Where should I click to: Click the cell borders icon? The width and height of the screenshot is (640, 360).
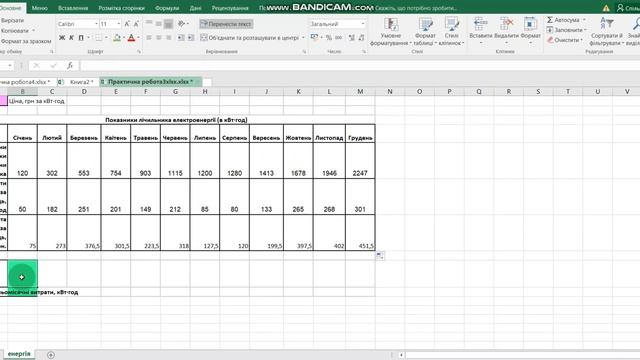coord(99,38)
